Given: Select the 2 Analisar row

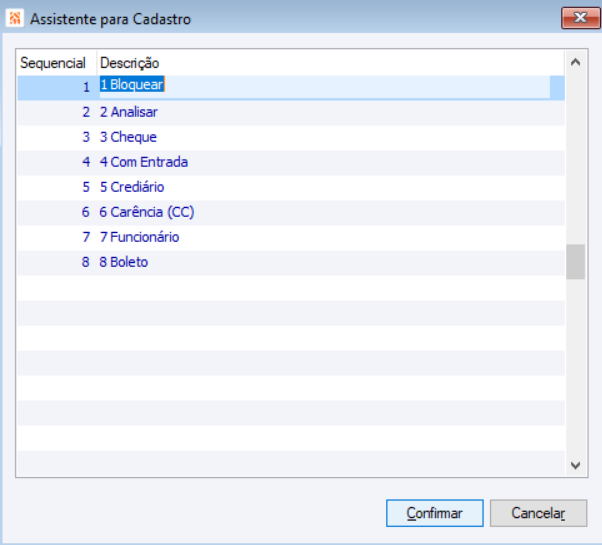Looking at the screenshot, I should [128, 112].
